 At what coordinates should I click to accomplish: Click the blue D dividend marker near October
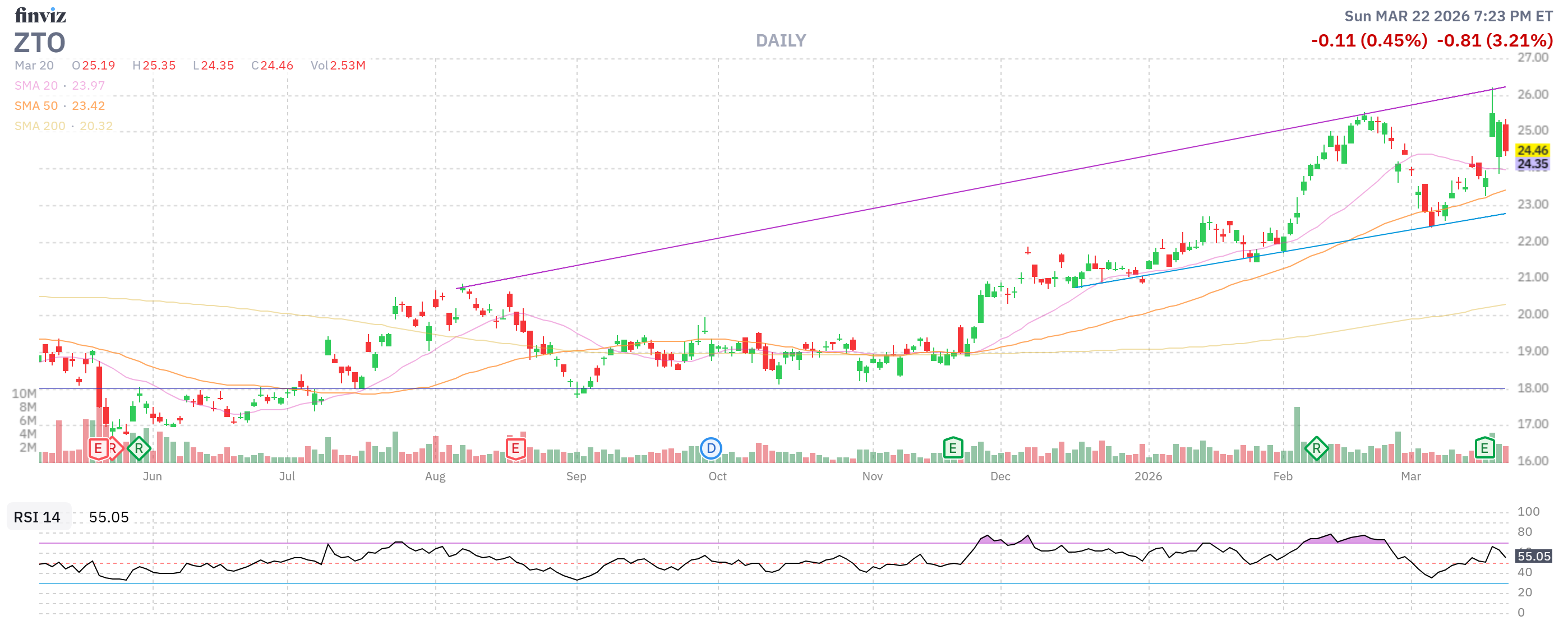pos(711,449)
